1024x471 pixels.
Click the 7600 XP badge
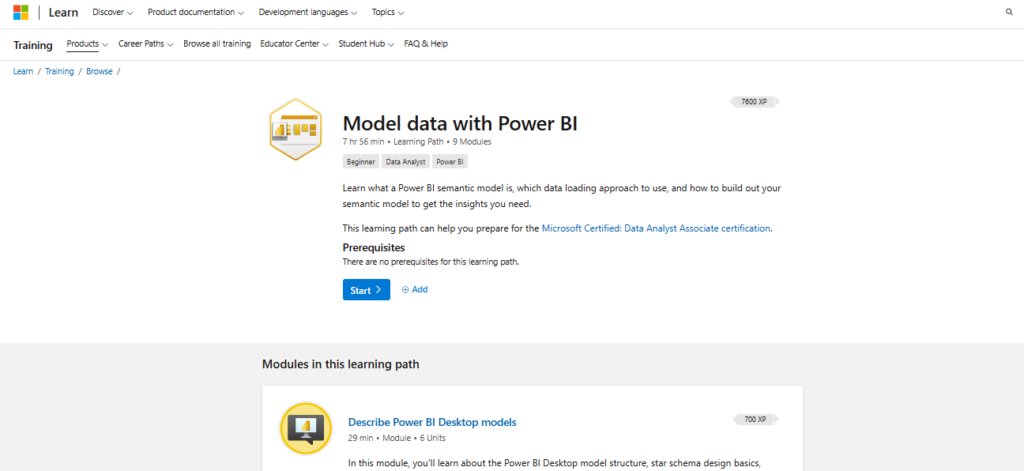point(754,102)
